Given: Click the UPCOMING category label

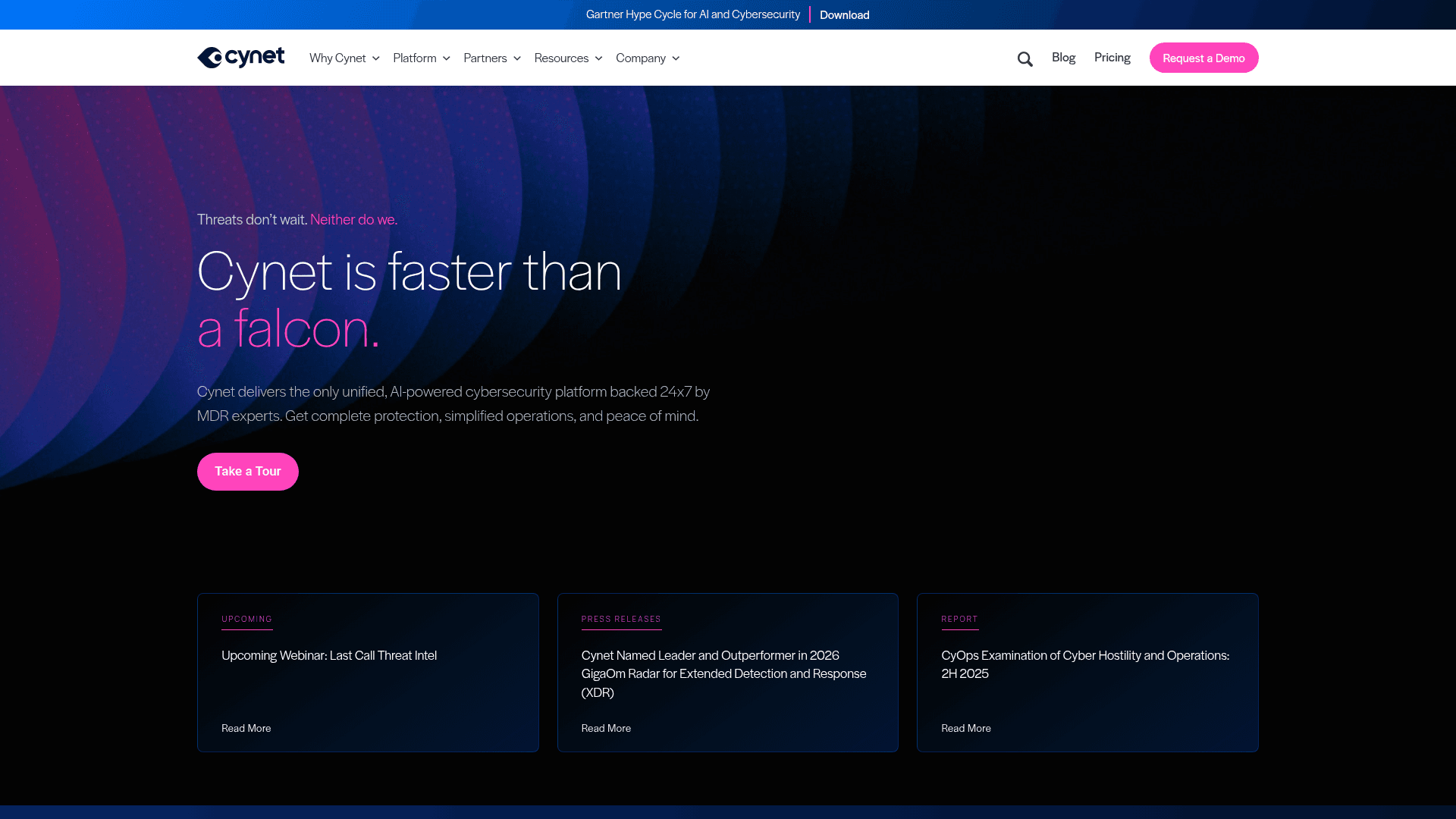Looking at the screenshot, I should pyautogui.click(x=246, y=619).
